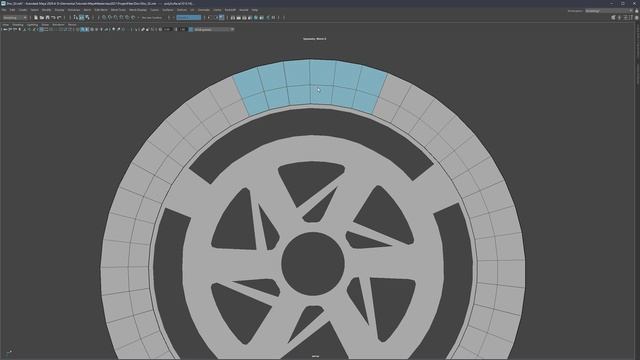The width and height of the screenshot is (640, 360).
Task: Save the current scene with disk icon
Action: point(47,18)
